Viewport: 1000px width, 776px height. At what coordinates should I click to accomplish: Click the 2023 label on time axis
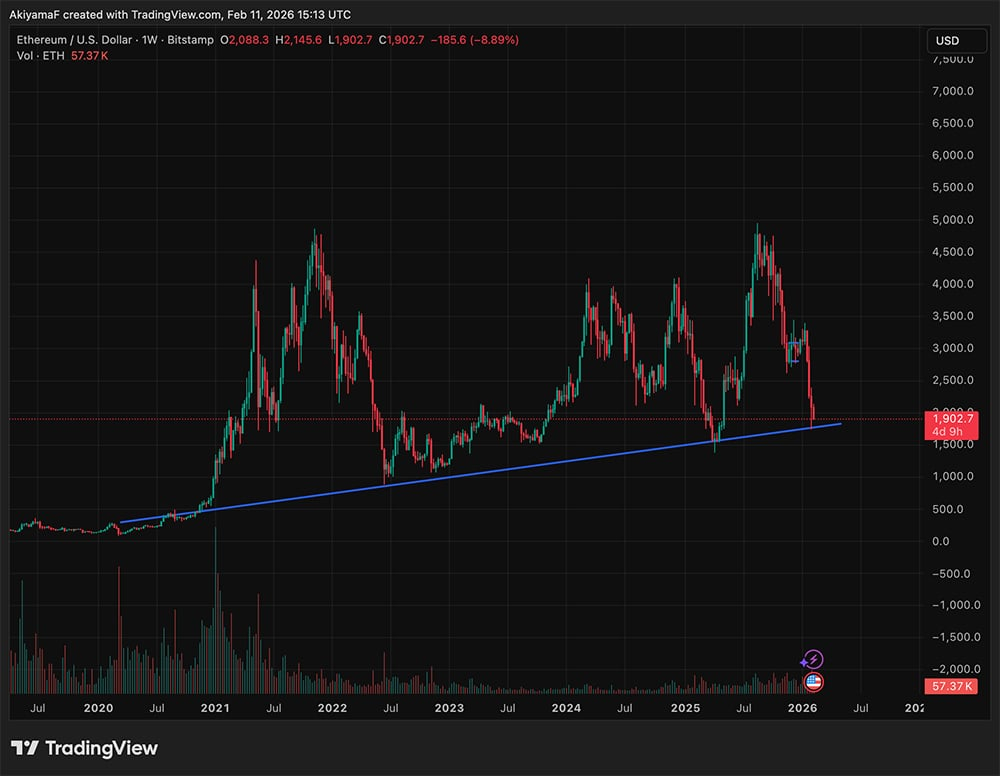click(x=449, y=708)
